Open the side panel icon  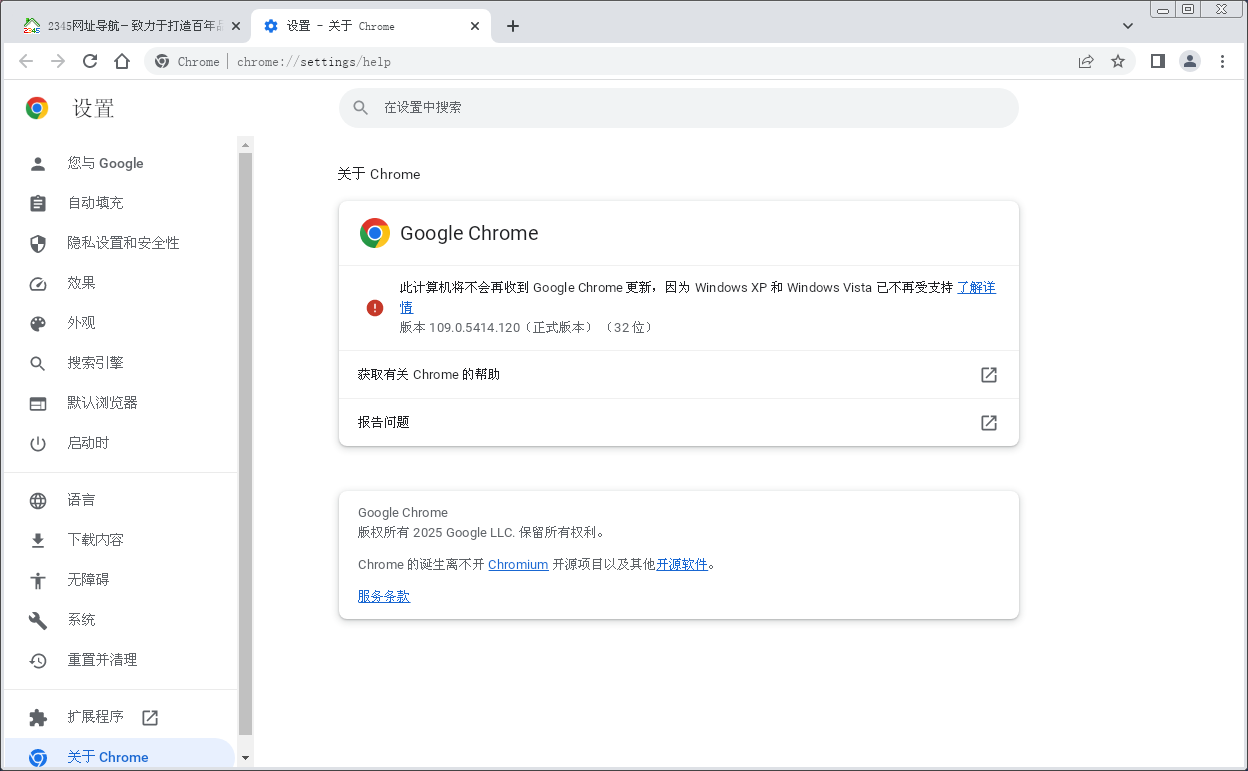pos(1158,61)
